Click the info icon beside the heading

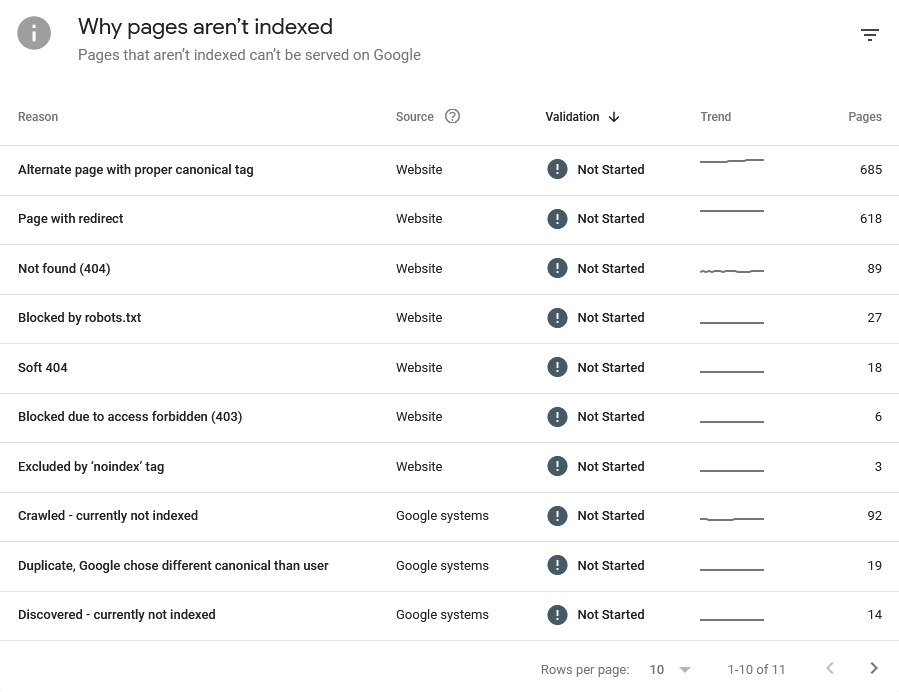pos(34,33)
